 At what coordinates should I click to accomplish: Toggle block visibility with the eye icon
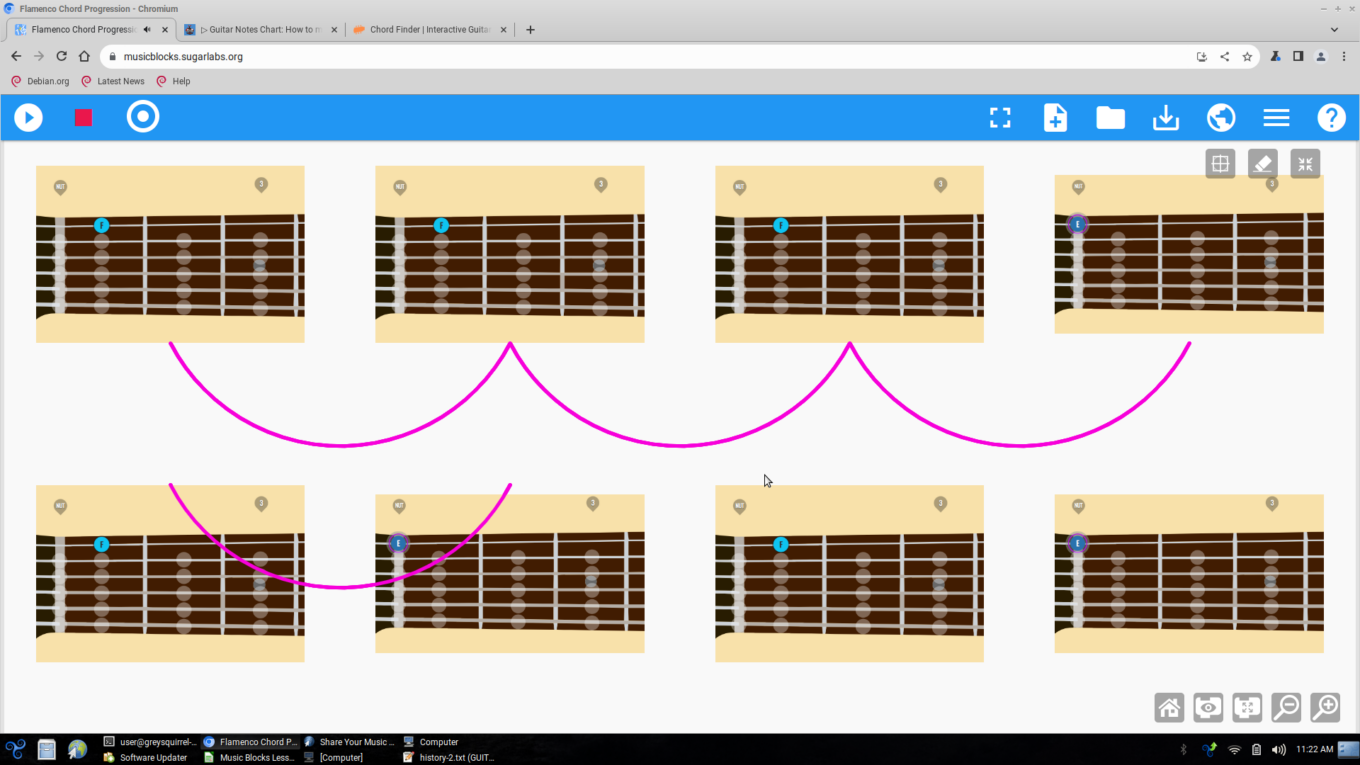point(1208,707)
